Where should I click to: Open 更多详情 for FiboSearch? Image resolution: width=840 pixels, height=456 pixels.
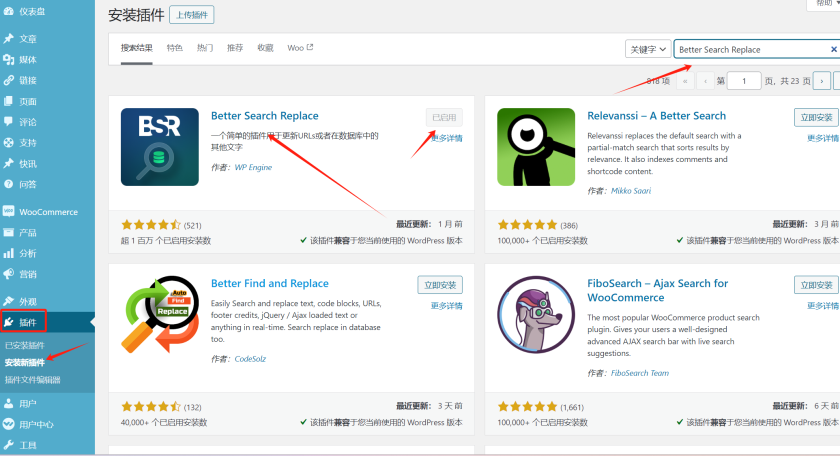tap(823, 306)
